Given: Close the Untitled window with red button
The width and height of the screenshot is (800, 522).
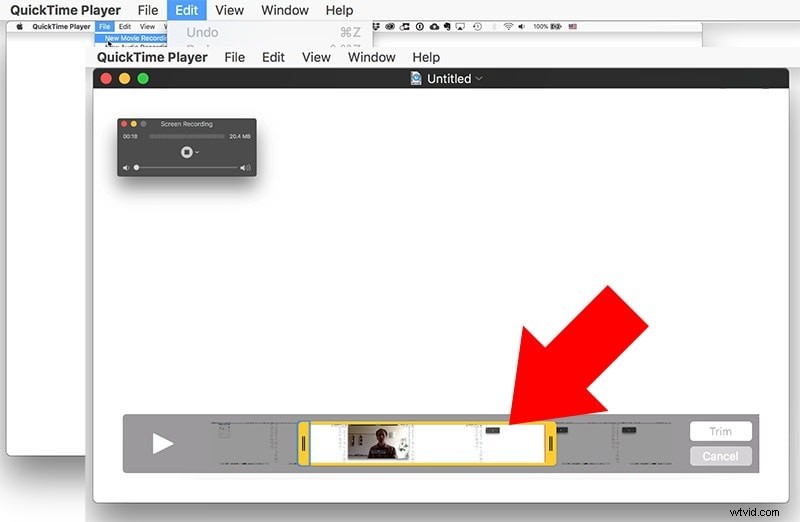Looking at the screenshot, I should (x=106, y=79).
